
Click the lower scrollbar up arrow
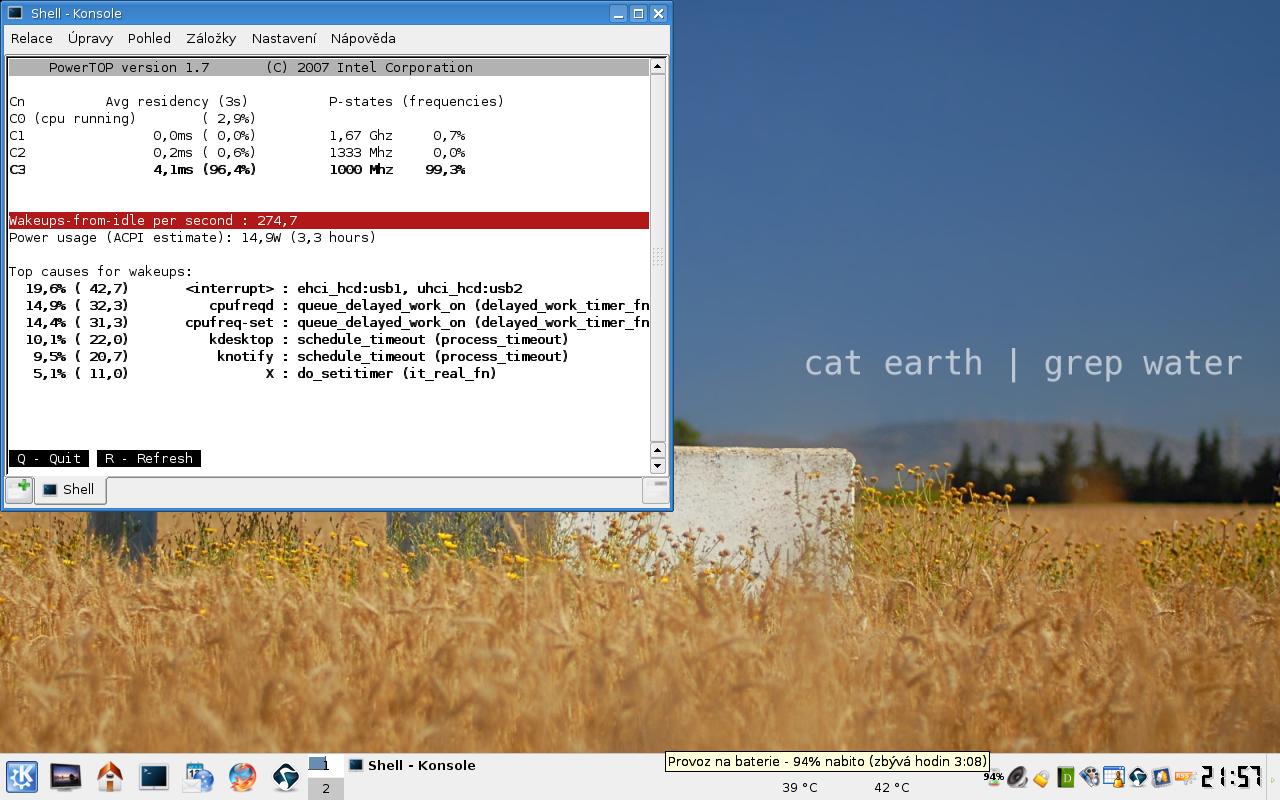[x=657, y=450]
